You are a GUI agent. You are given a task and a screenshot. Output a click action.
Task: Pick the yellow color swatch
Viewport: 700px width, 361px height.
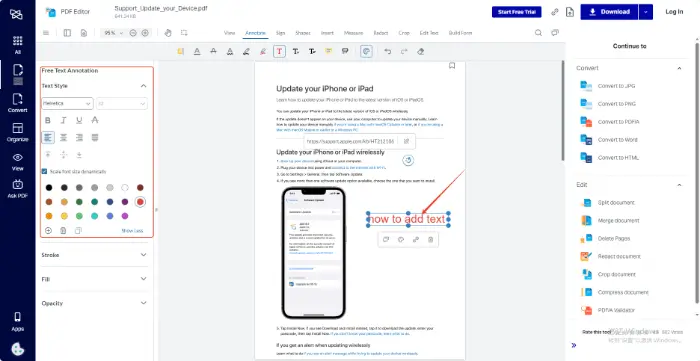64,216
